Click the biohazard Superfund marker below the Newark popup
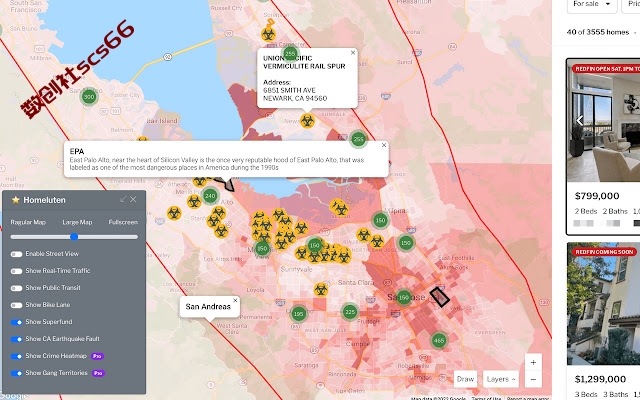This screenshot has height=400, width=640. [307, 121]
